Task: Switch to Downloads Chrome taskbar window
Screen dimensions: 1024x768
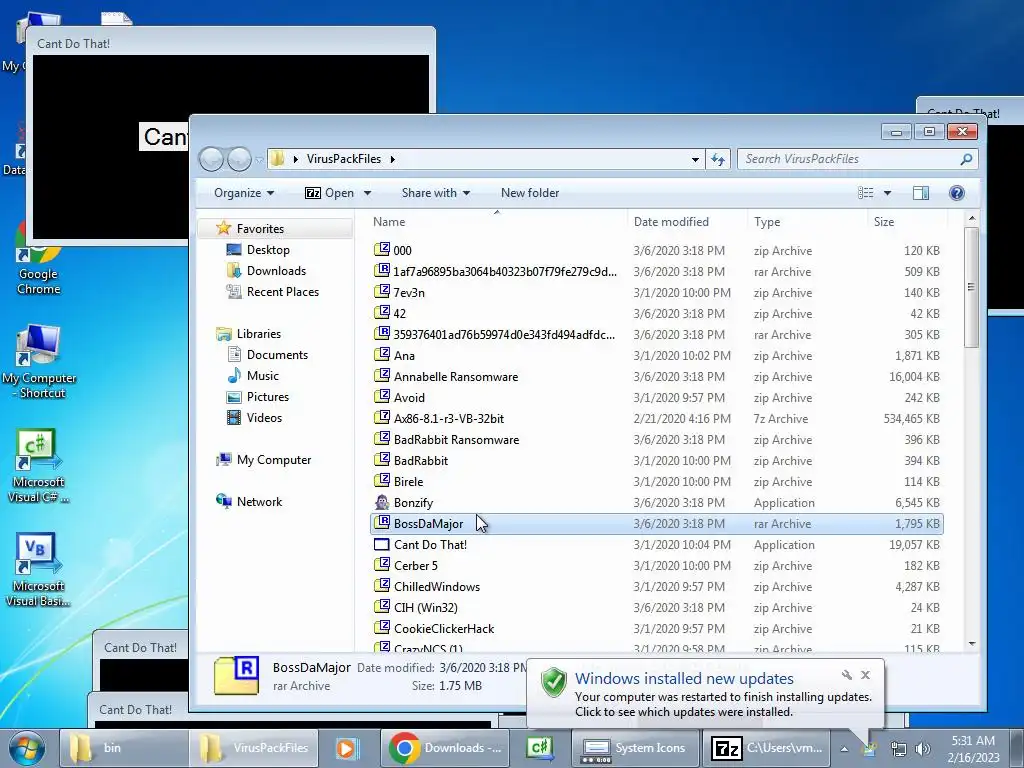Action: coord(444,748)
